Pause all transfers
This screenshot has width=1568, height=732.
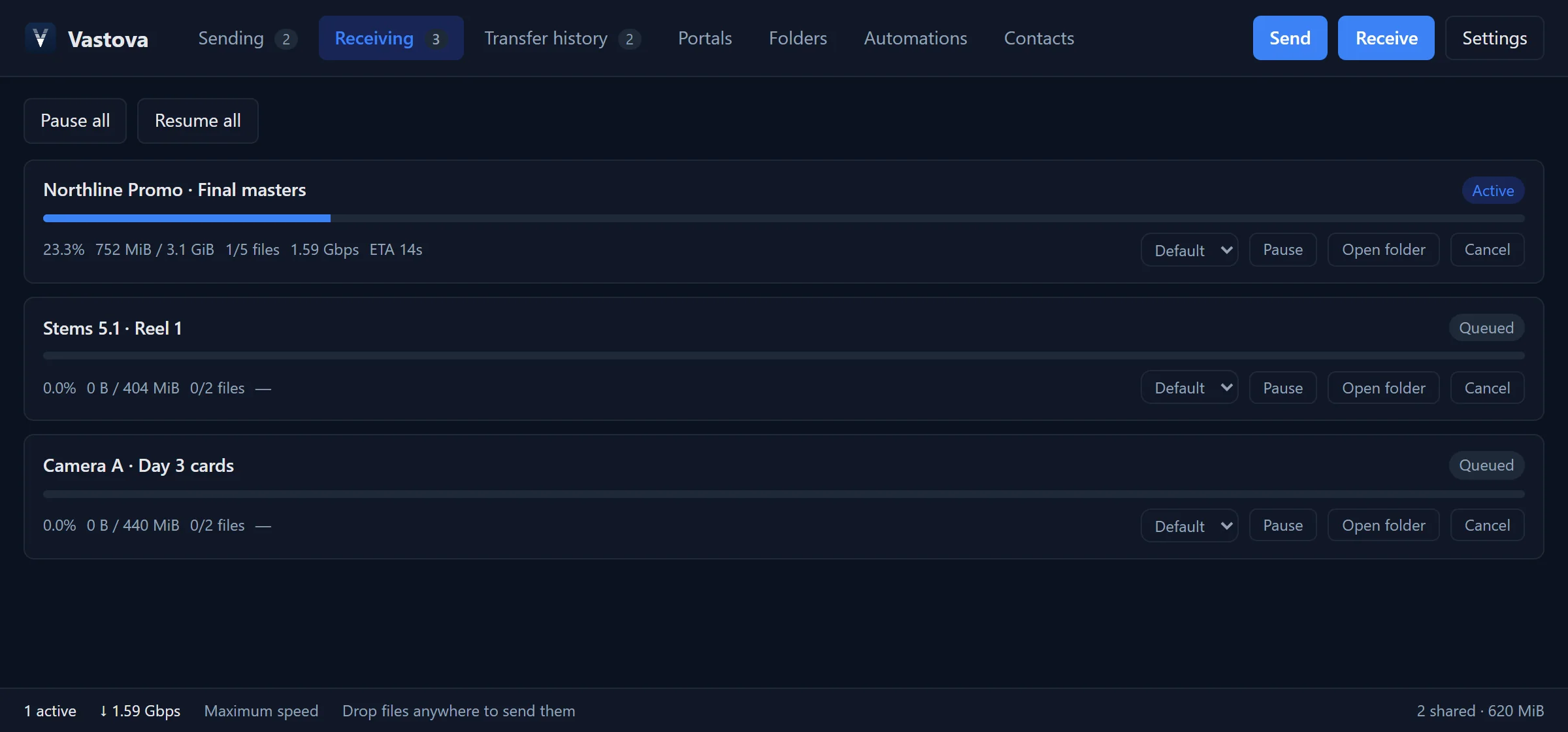75,121
